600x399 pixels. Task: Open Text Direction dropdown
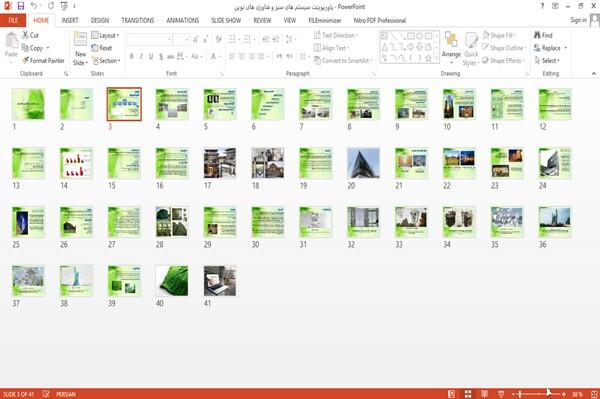[x=336, y=35]
